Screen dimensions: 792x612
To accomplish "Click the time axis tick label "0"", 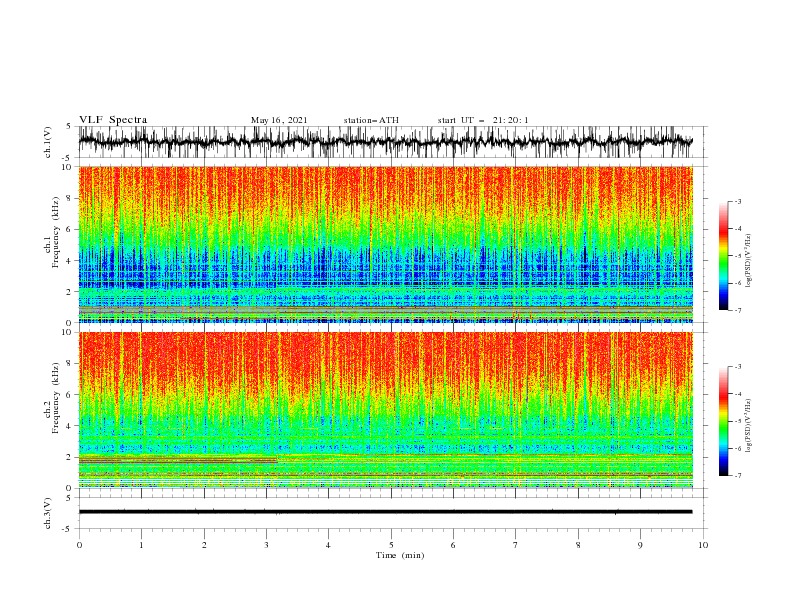I will click(x=79, y=545).
